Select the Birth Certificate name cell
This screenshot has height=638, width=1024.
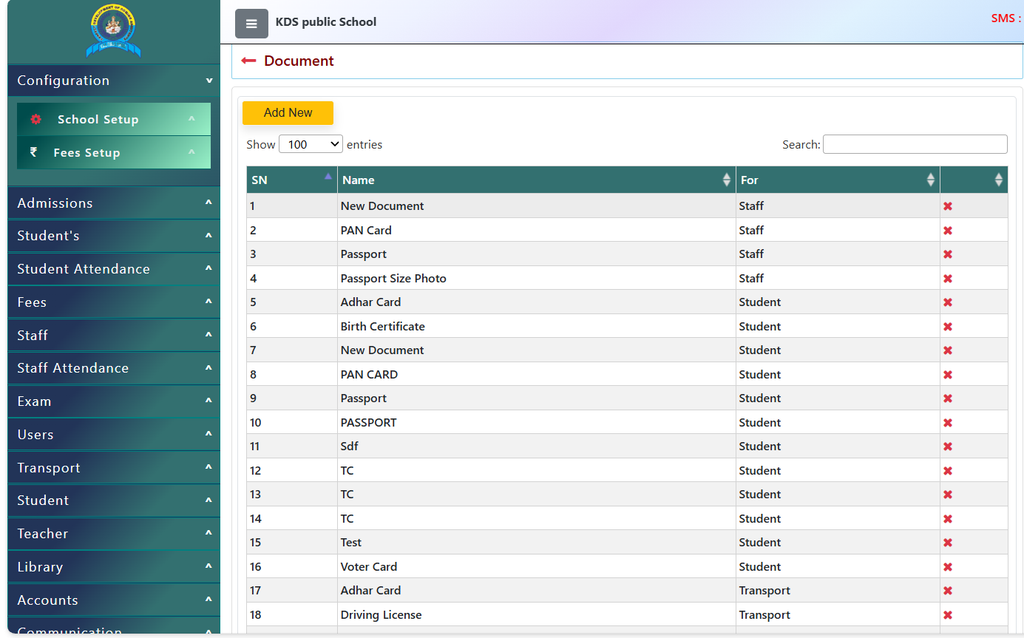click(x=536, y=327)
